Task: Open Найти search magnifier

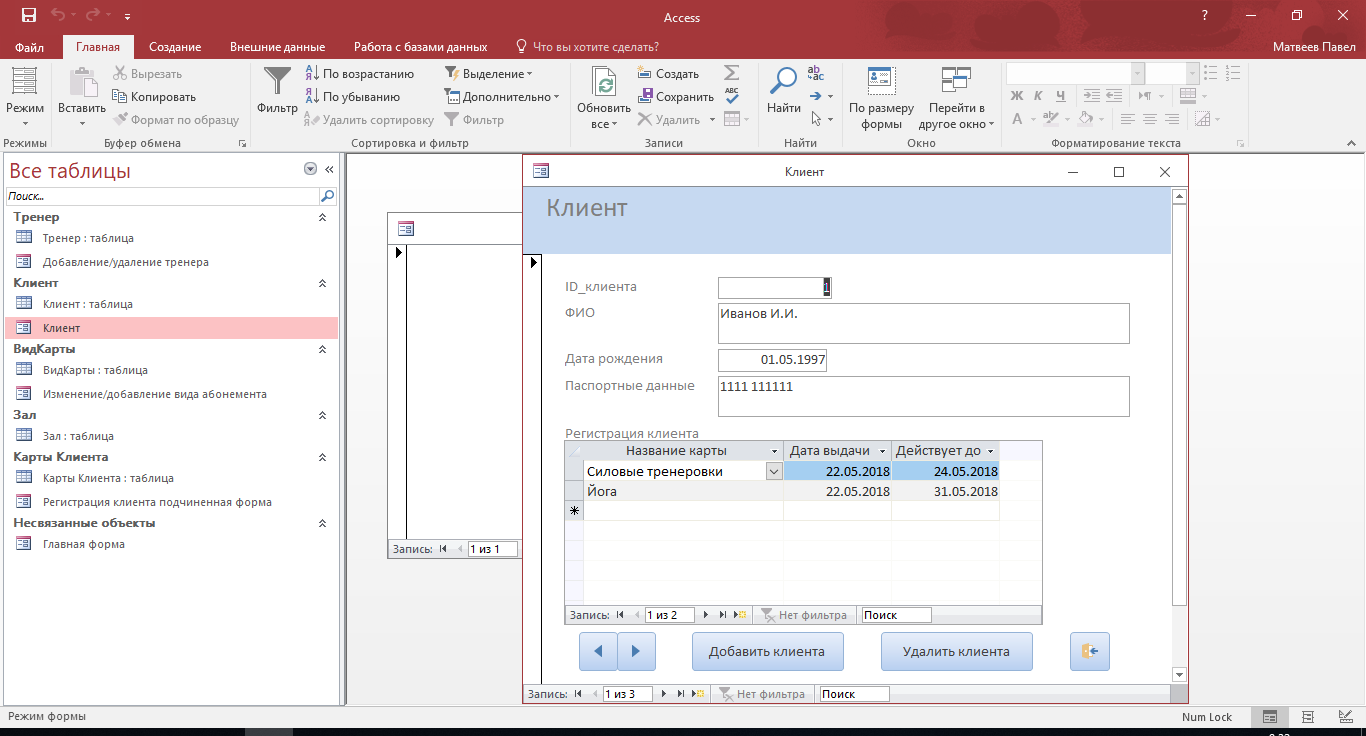Action: 785,90
